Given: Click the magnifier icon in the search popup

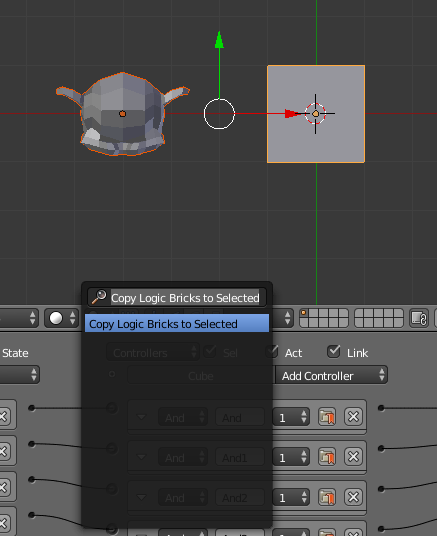Looking at the screenshot, I should tap(100, 297).
